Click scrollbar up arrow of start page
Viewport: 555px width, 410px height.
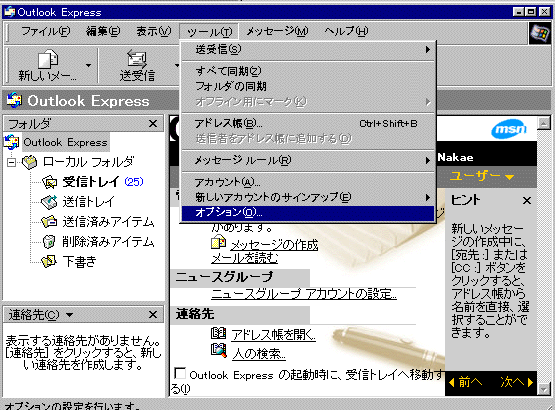(544, 123)
